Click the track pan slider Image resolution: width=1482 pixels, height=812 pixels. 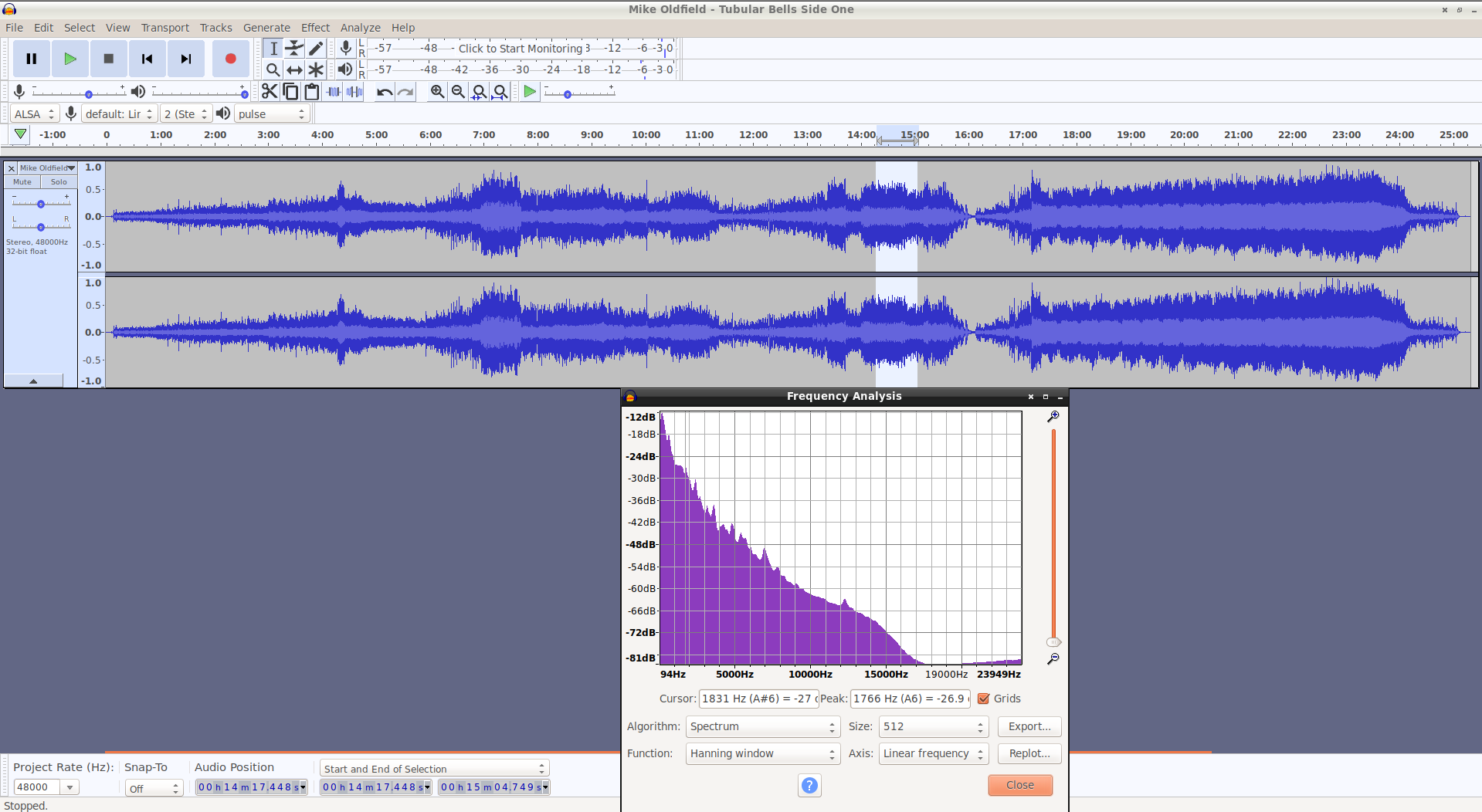pos(41,226)
